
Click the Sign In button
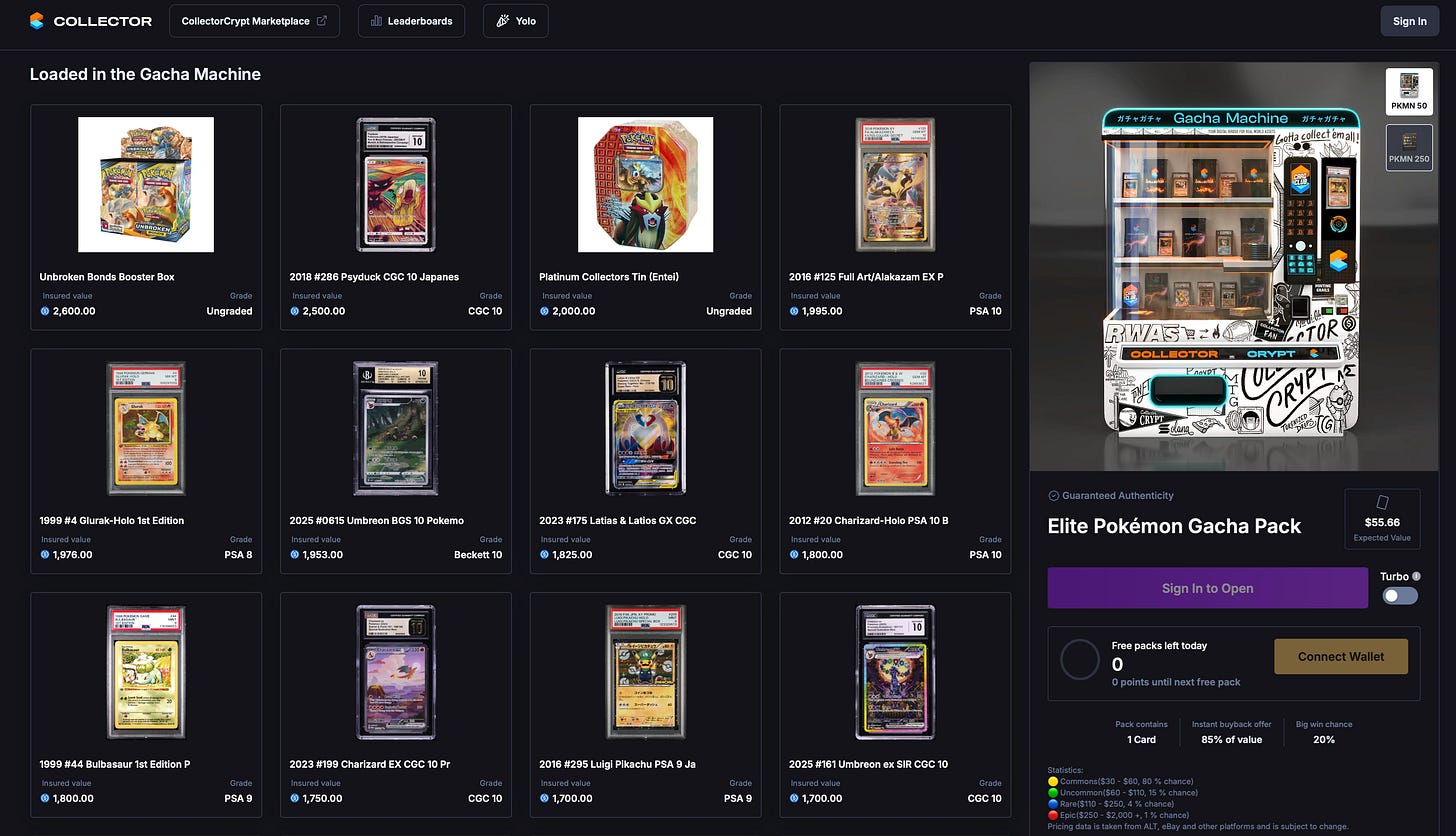click(1410, 21)
